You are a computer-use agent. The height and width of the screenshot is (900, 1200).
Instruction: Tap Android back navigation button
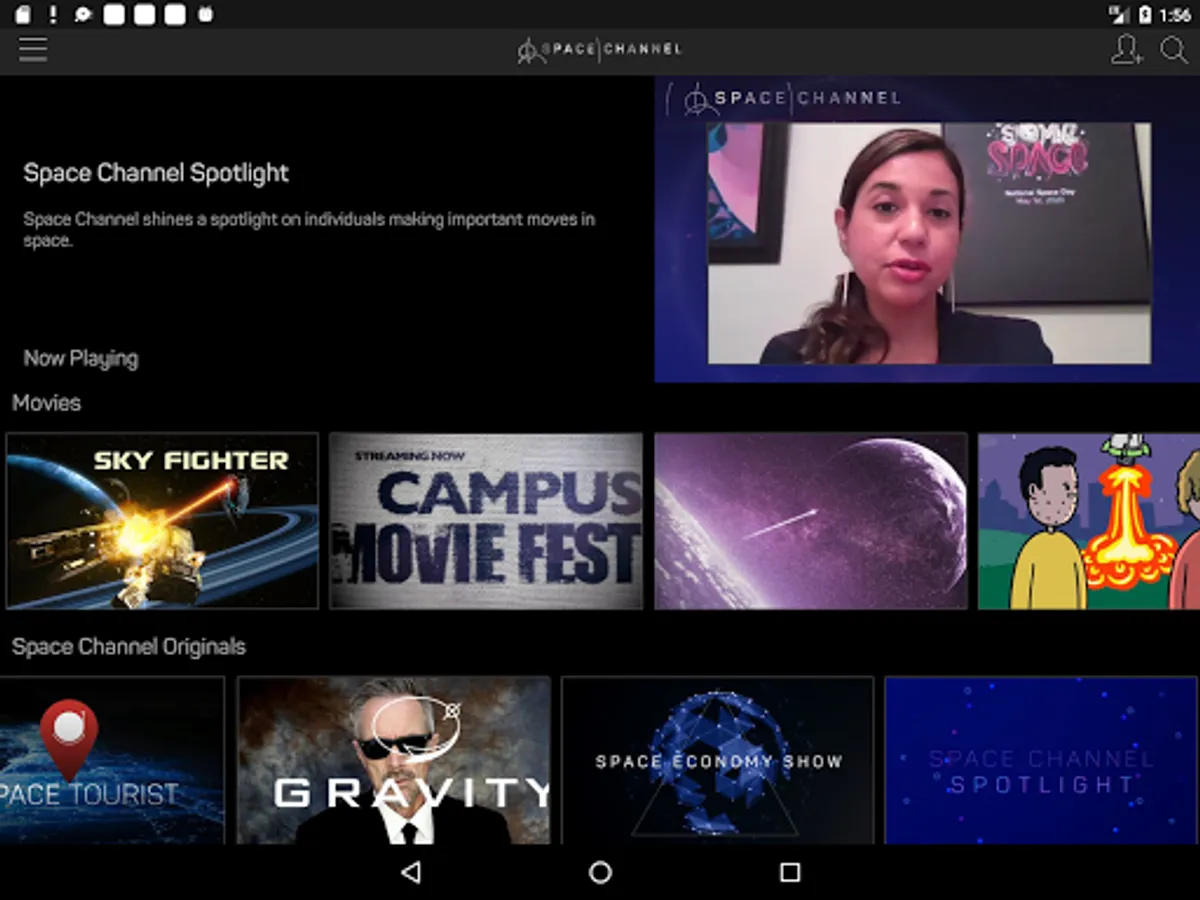pos(410,872)
